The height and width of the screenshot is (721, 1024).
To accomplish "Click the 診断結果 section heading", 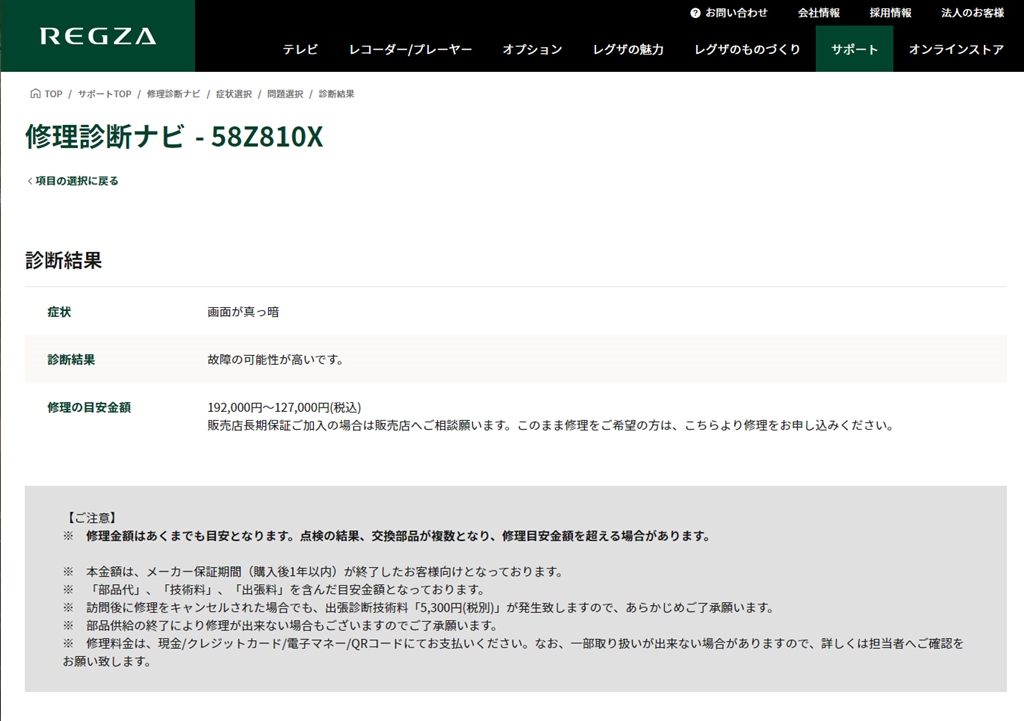I will click(63, 261).
